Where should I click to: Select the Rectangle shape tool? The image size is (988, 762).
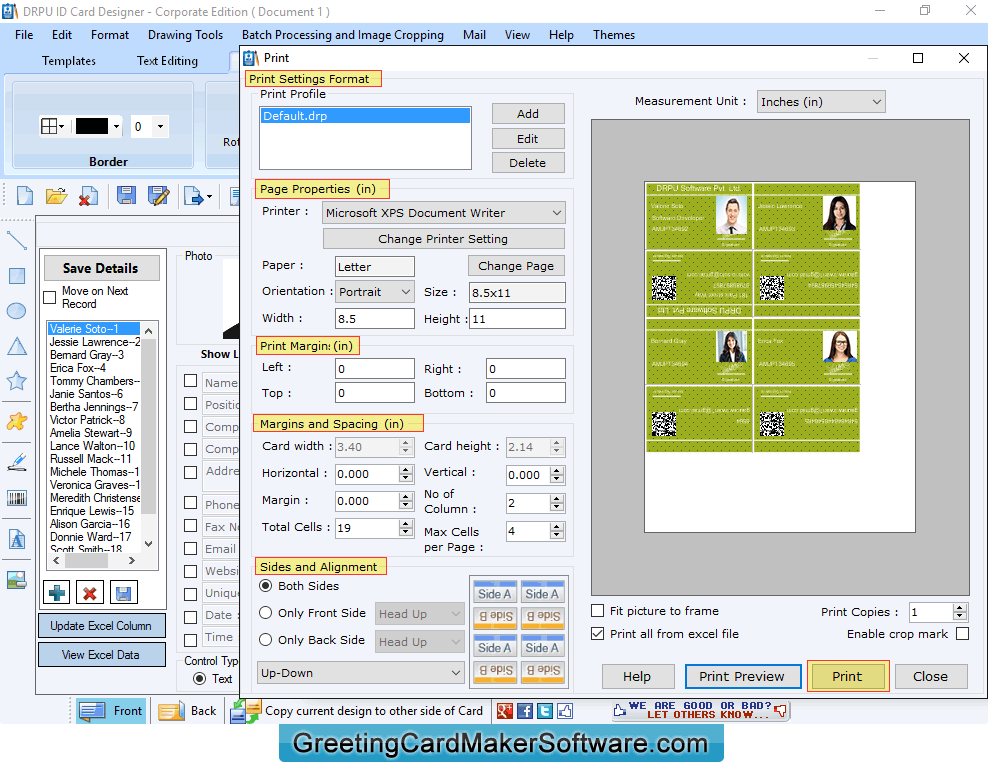(x=16, y=276)
